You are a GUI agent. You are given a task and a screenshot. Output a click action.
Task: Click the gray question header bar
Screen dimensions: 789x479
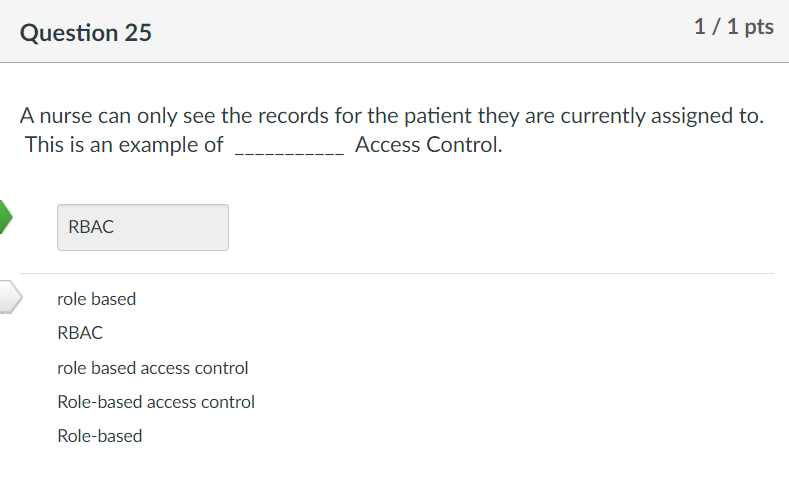(394, 31)
